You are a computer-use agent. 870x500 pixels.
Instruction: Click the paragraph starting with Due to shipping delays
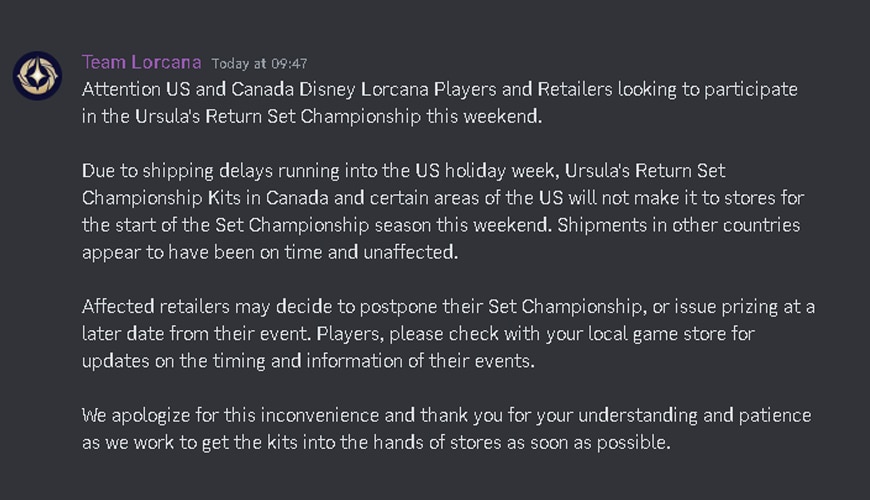443,211
